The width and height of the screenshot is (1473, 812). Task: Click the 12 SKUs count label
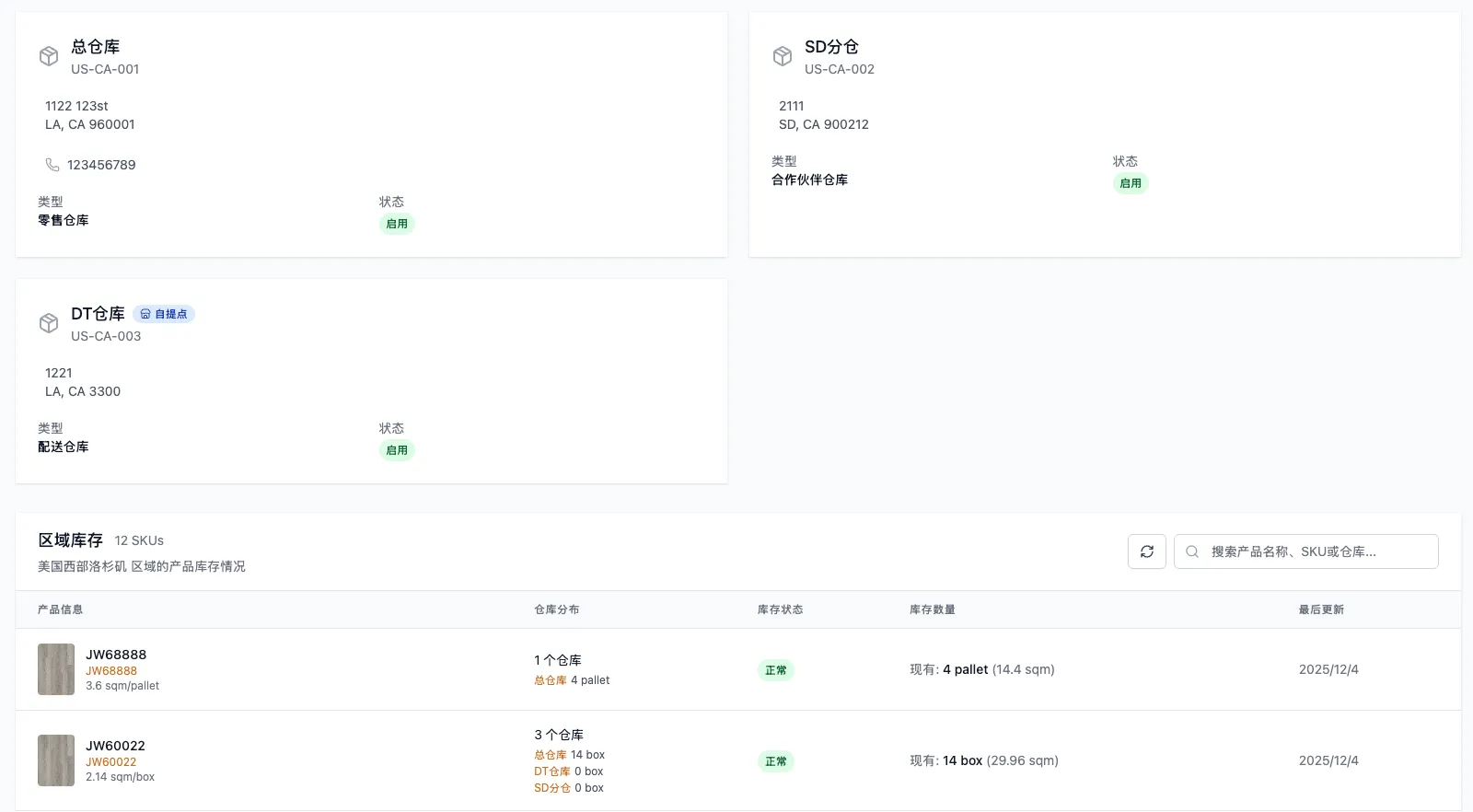pos(139,540)
